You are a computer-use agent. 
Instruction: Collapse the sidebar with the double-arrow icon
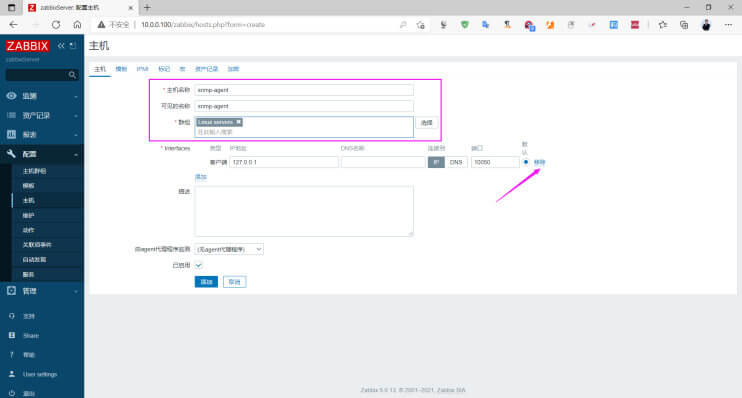pyautogui.click(x=61, y=45)
